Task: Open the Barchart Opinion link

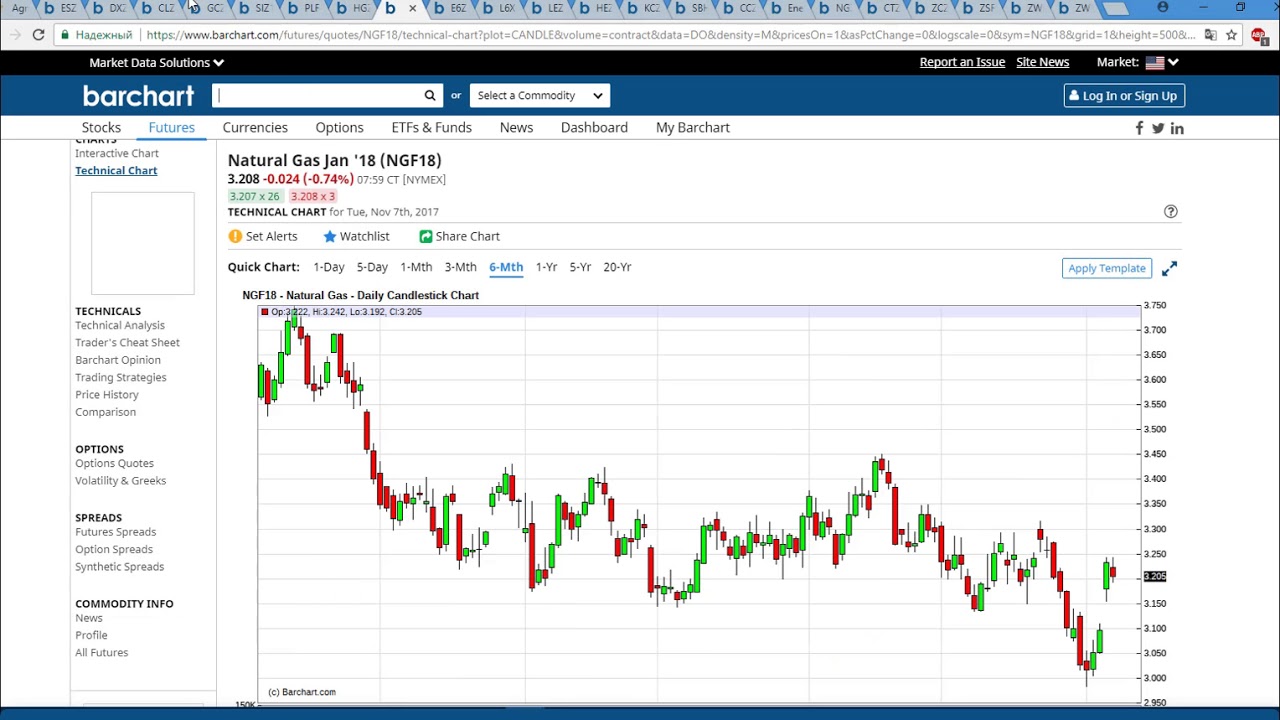Action: point(118,360)
